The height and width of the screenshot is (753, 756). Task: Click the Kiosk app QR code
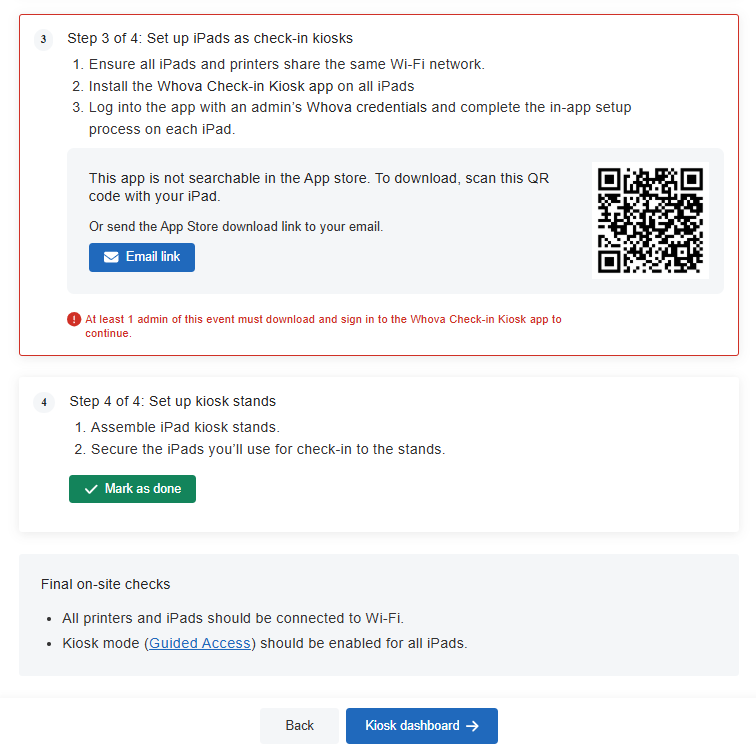[x=650, y=220]
